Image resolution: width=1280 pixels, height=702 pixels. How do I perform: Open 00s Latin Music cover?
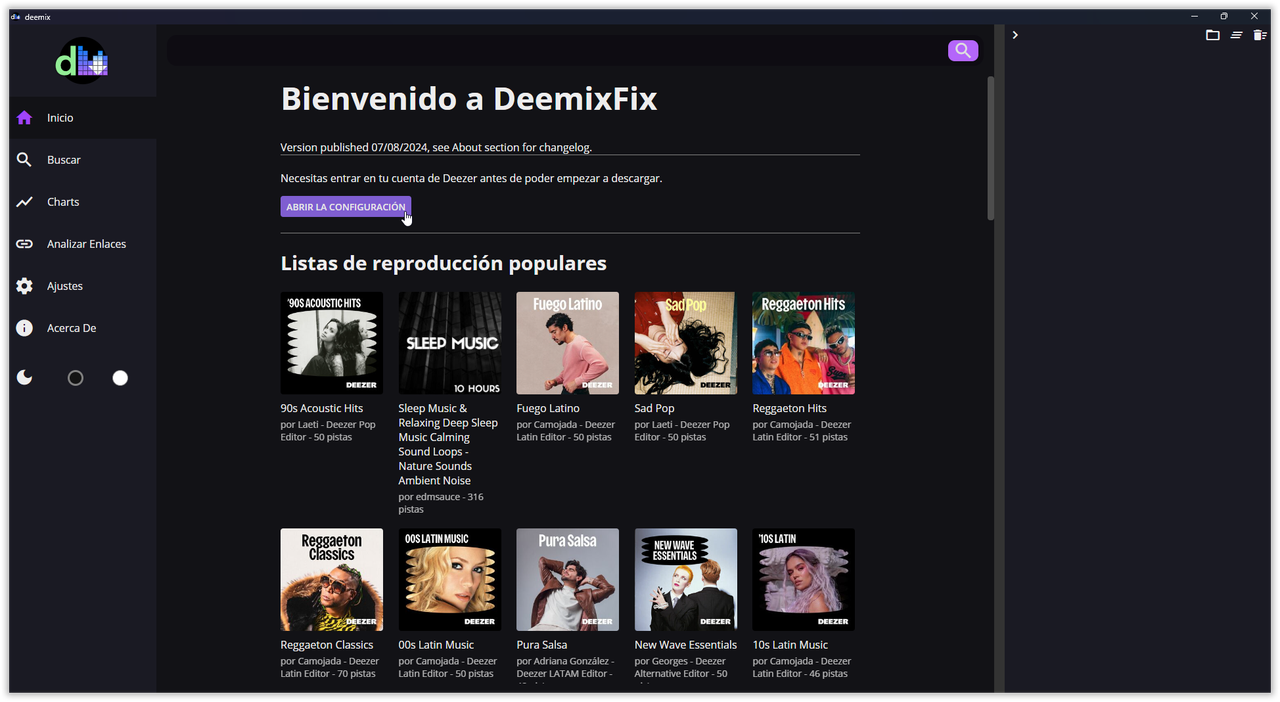click(x=450, y=580)
